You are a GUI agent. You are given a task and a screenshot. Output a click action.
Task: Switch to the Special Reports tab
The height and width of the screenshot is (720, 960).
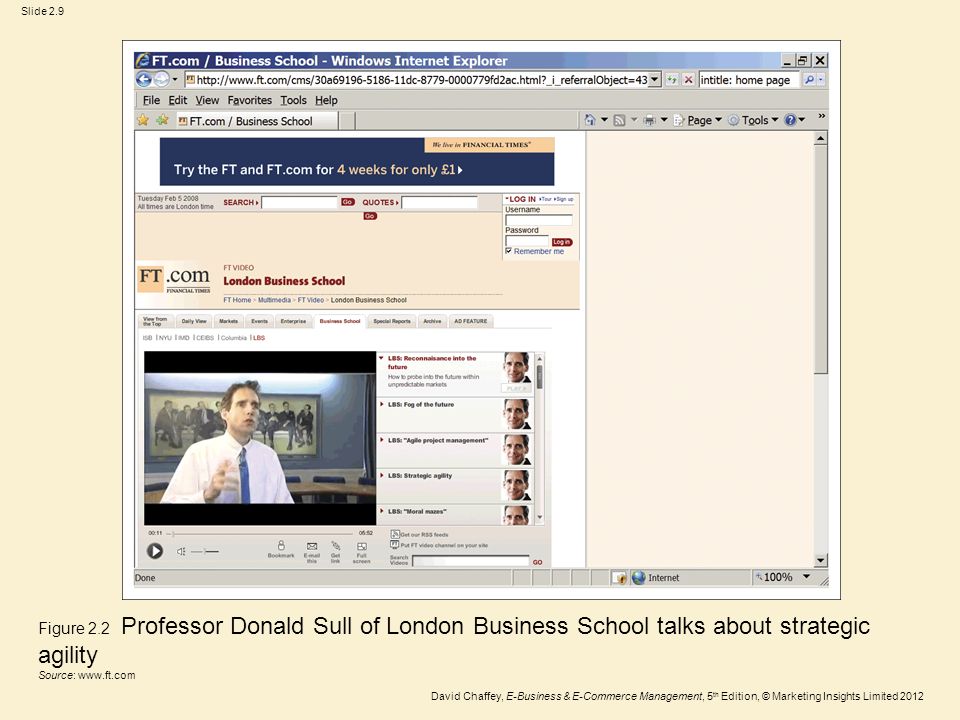point(392,321)
